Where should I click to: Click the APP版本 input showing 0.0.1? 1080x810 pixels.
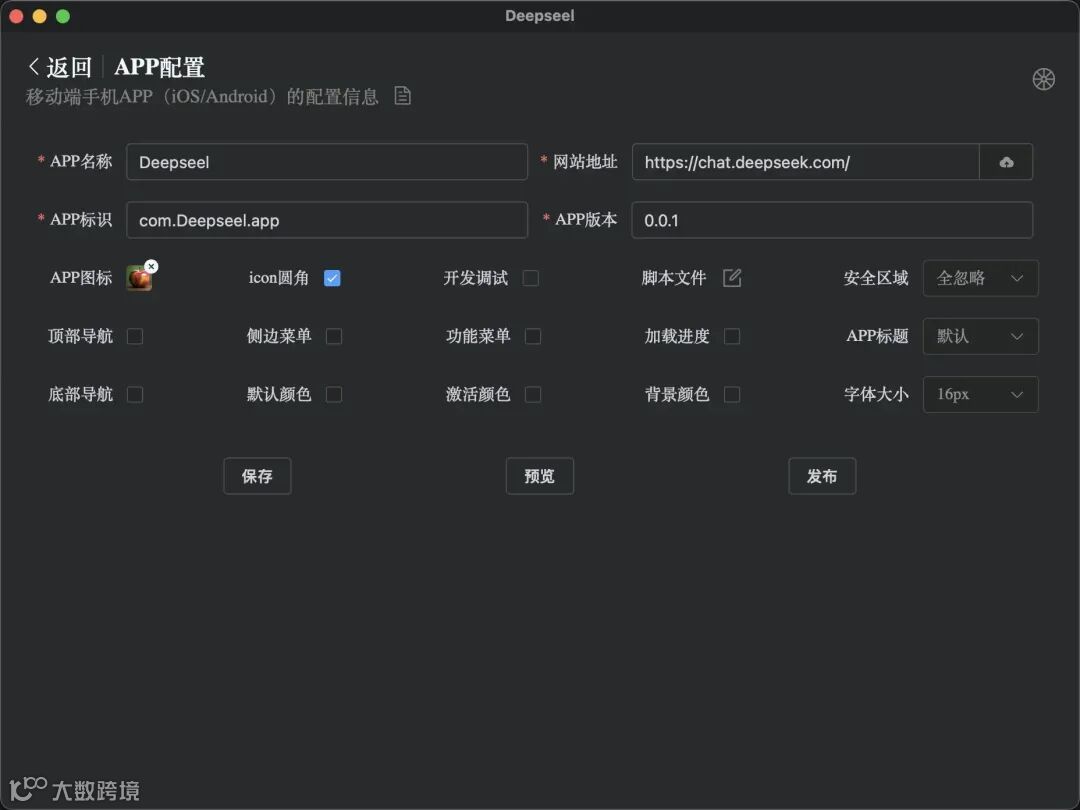(832, 220)
